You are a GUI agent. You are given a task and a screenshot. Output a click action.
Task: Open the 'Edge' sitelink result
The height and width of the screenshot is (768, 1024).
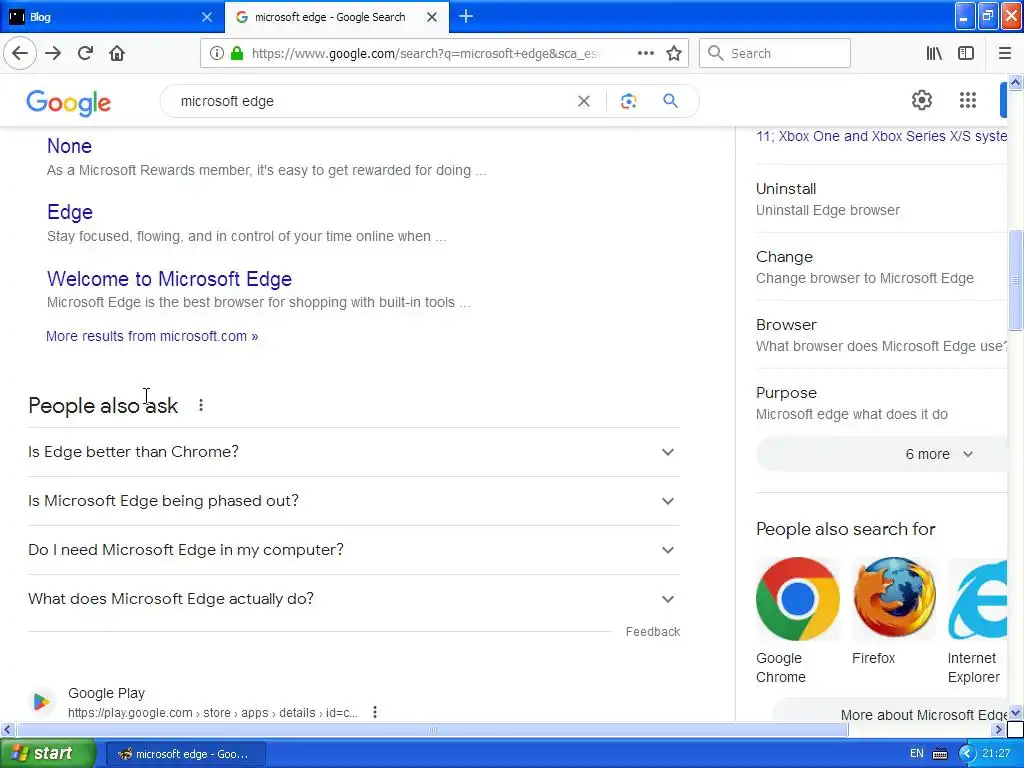70,212
